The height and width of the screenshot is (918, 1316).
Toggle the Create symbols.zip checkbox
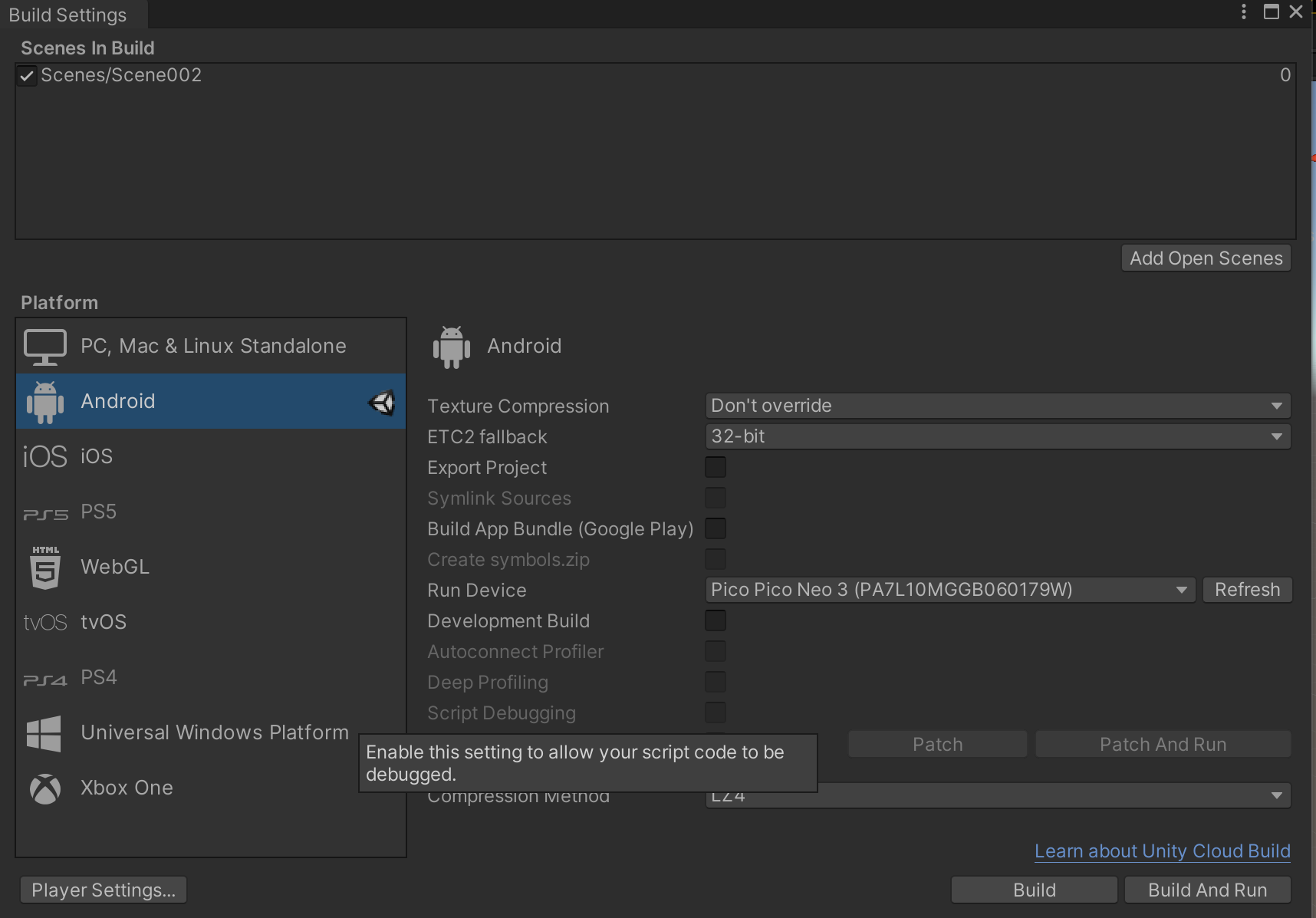coord(716,559)
